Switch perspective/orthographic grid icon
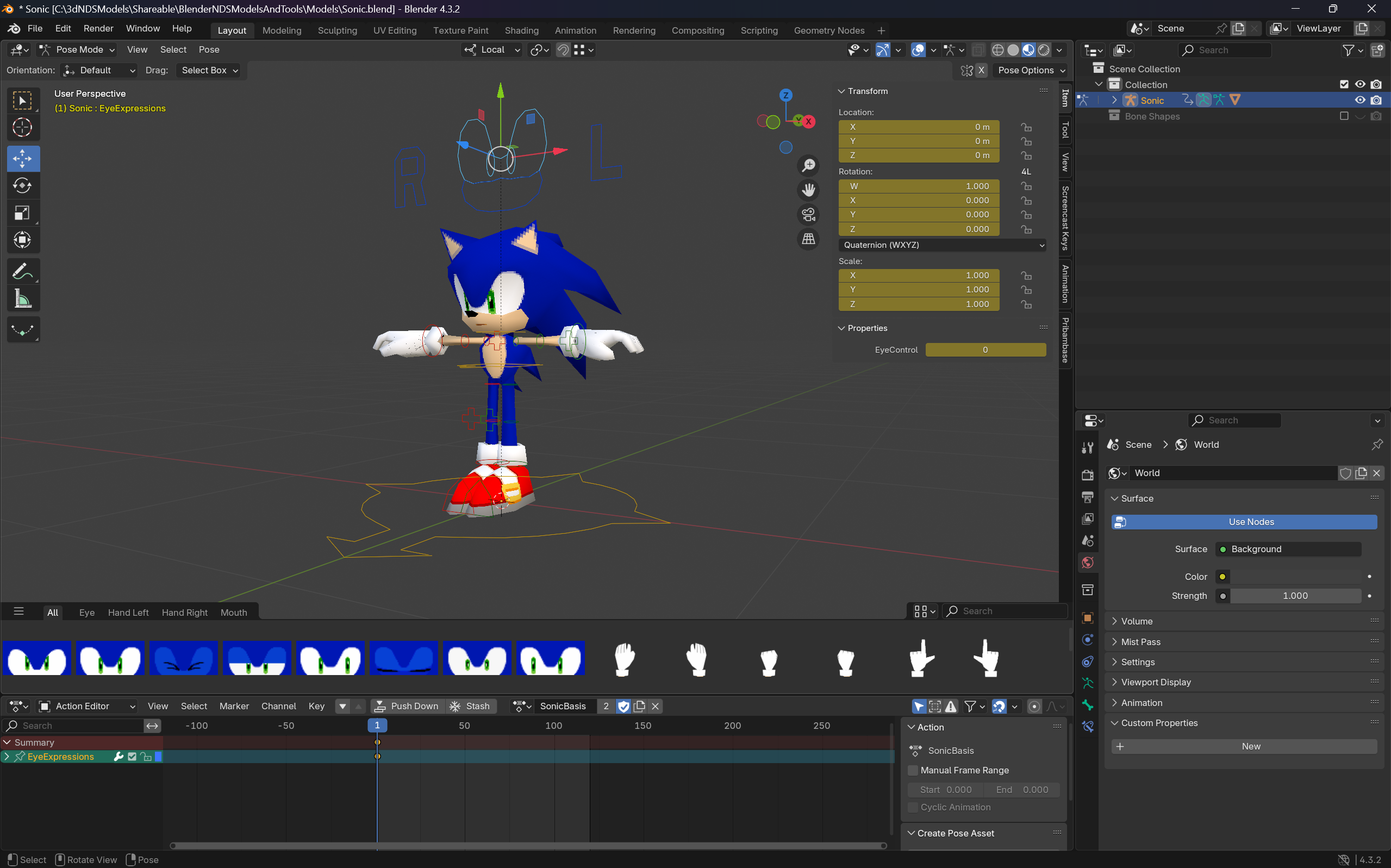Image resolution: width=1391 pixels, height=868 pixels. pyautogui.click(x=808, y=239)
